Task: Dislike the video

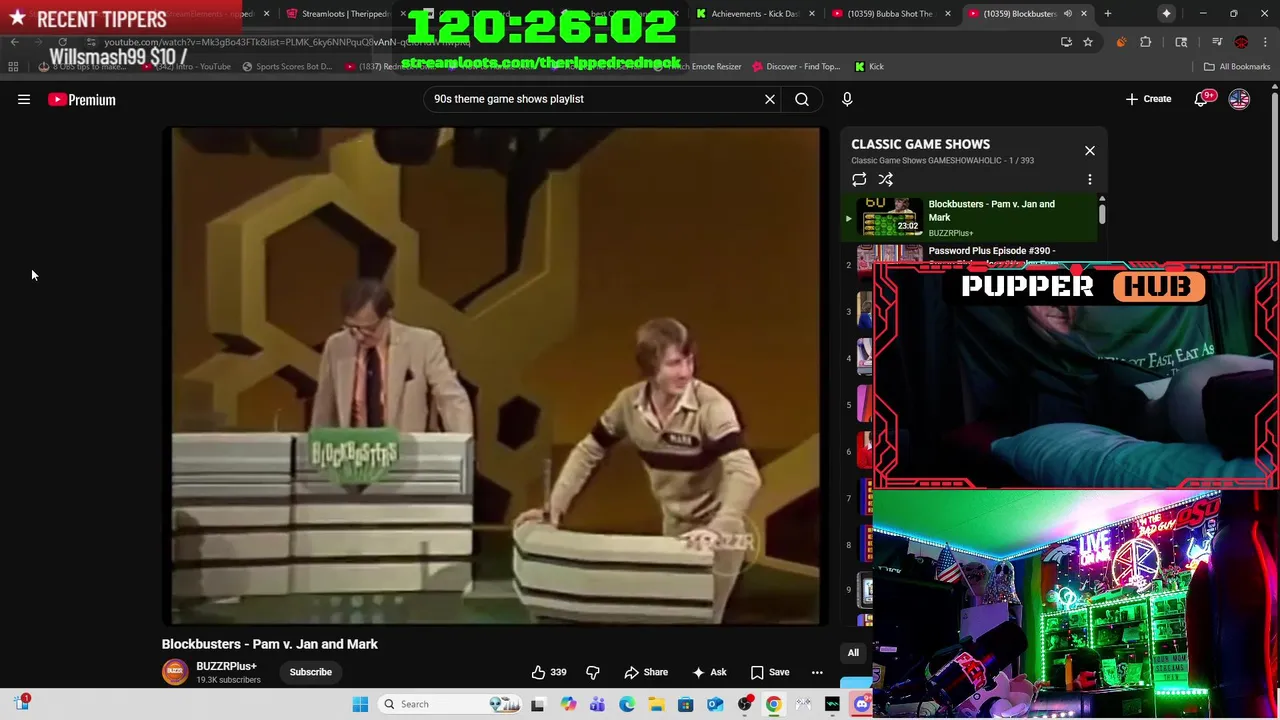Action: click(x=593, y=672)
